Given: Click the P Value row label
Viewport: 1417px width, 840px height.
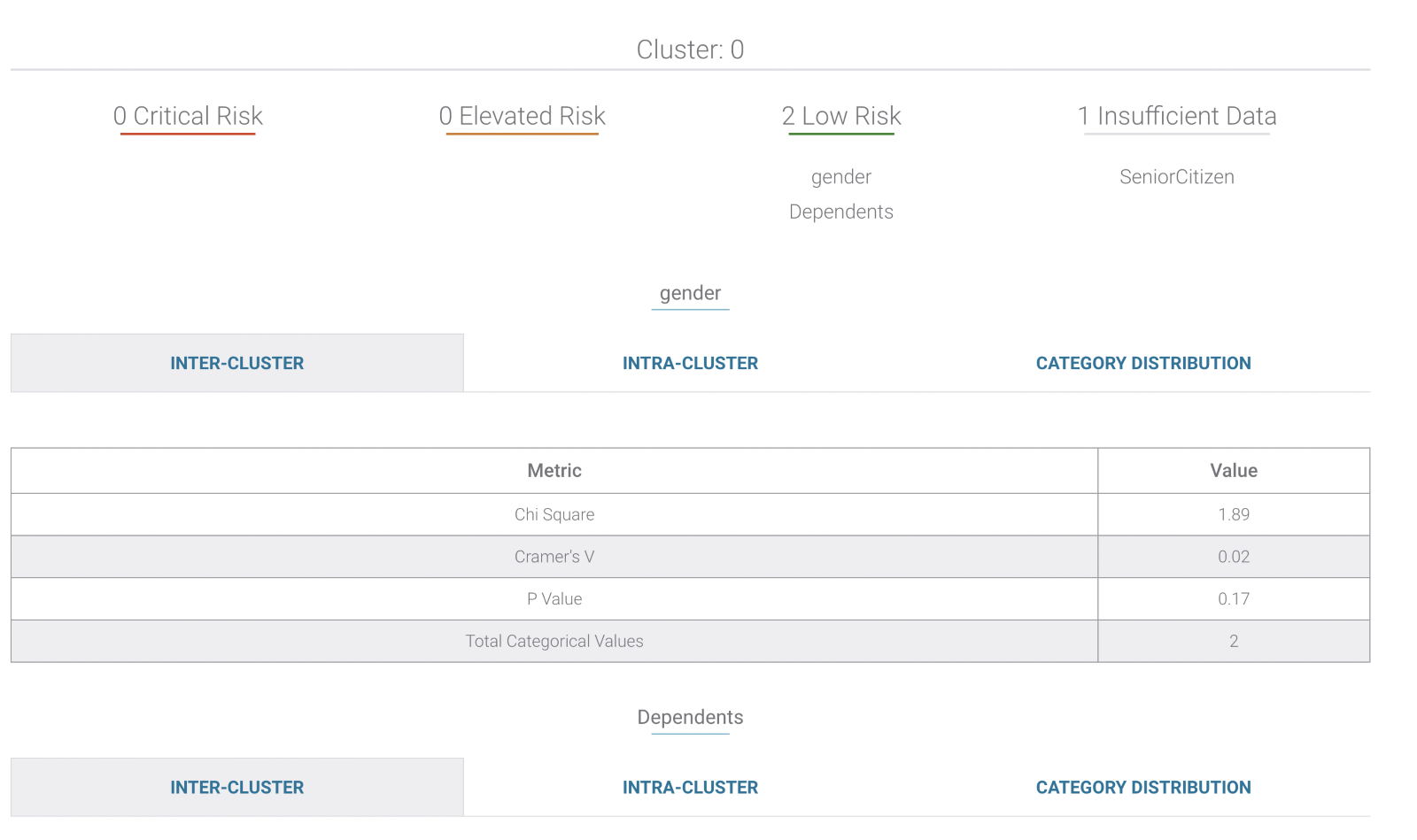Looking at the screenshot, I should point(554,599).
